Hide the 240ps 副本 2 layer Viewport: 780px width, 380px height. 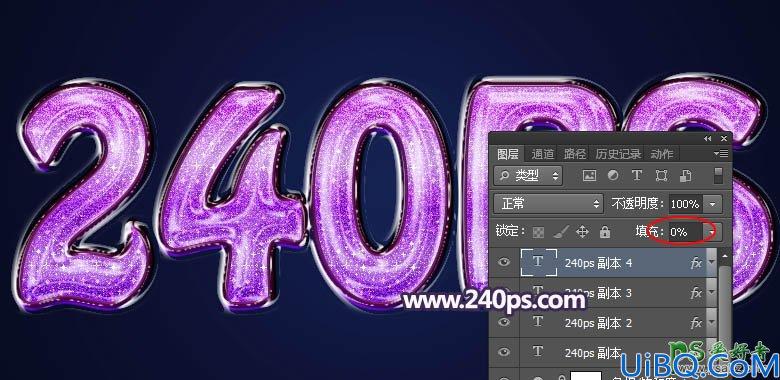tap(504, 322)
